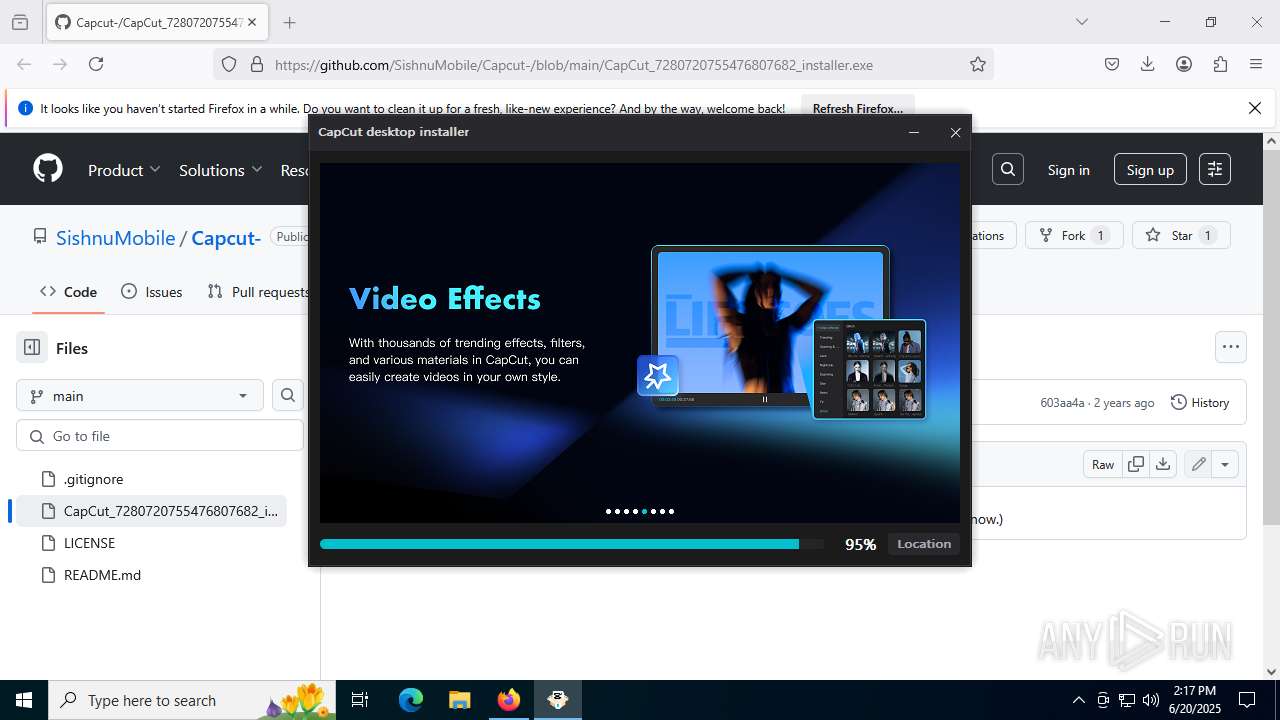
Task: Open Firefox application menu hamburger
Action: point(1256,64)
